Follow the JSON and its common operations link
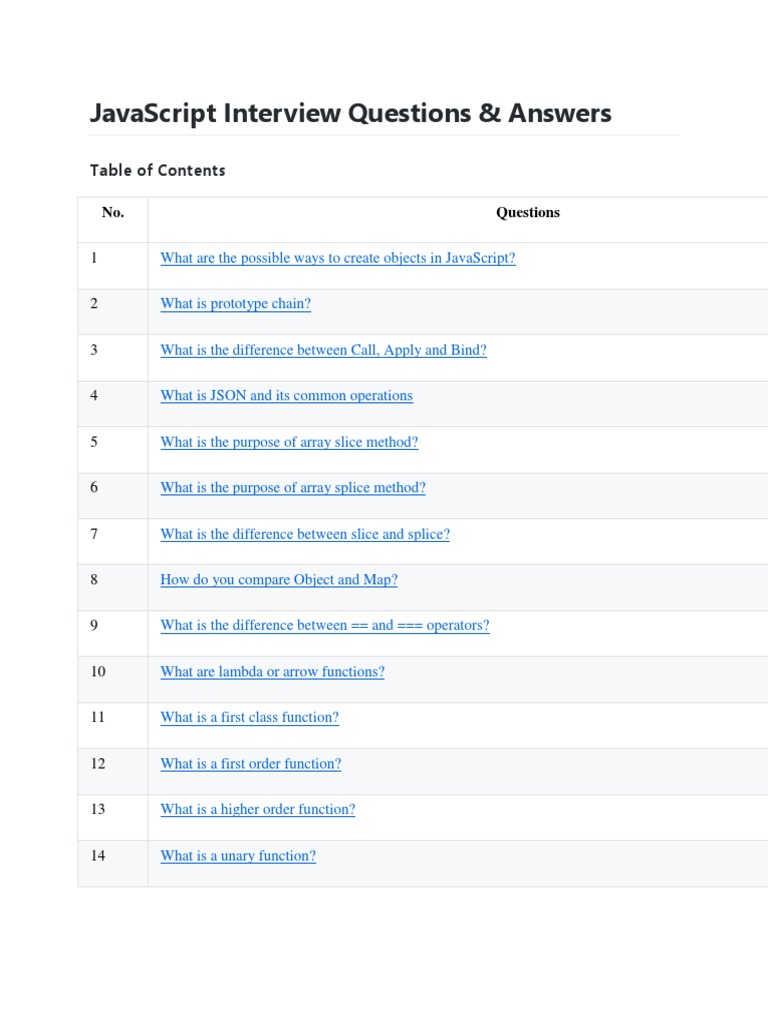 coord(286,396)
